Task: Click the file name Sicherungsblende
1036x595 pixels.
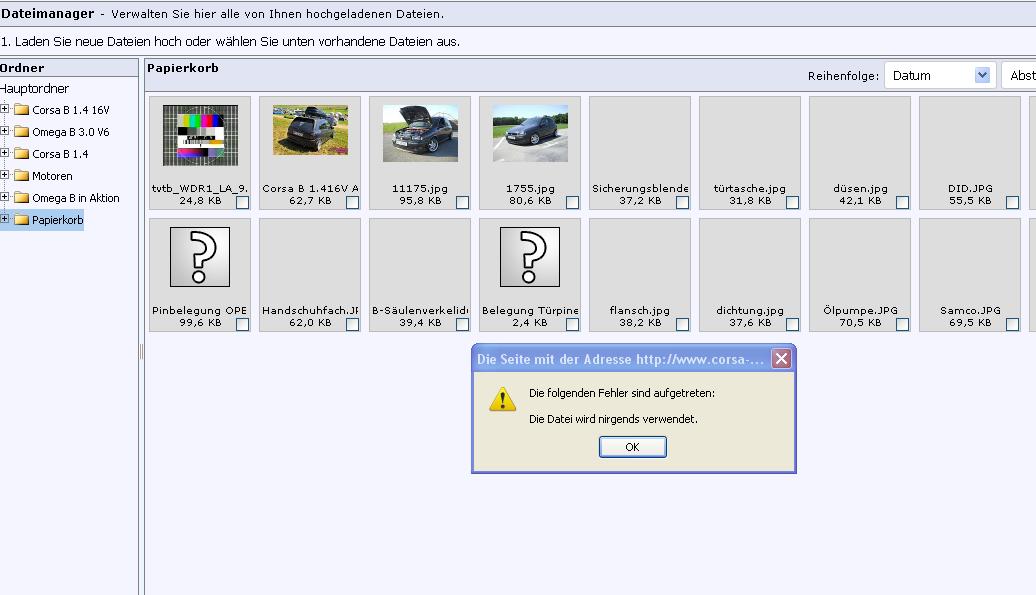Action: click(x=640, y=188)
